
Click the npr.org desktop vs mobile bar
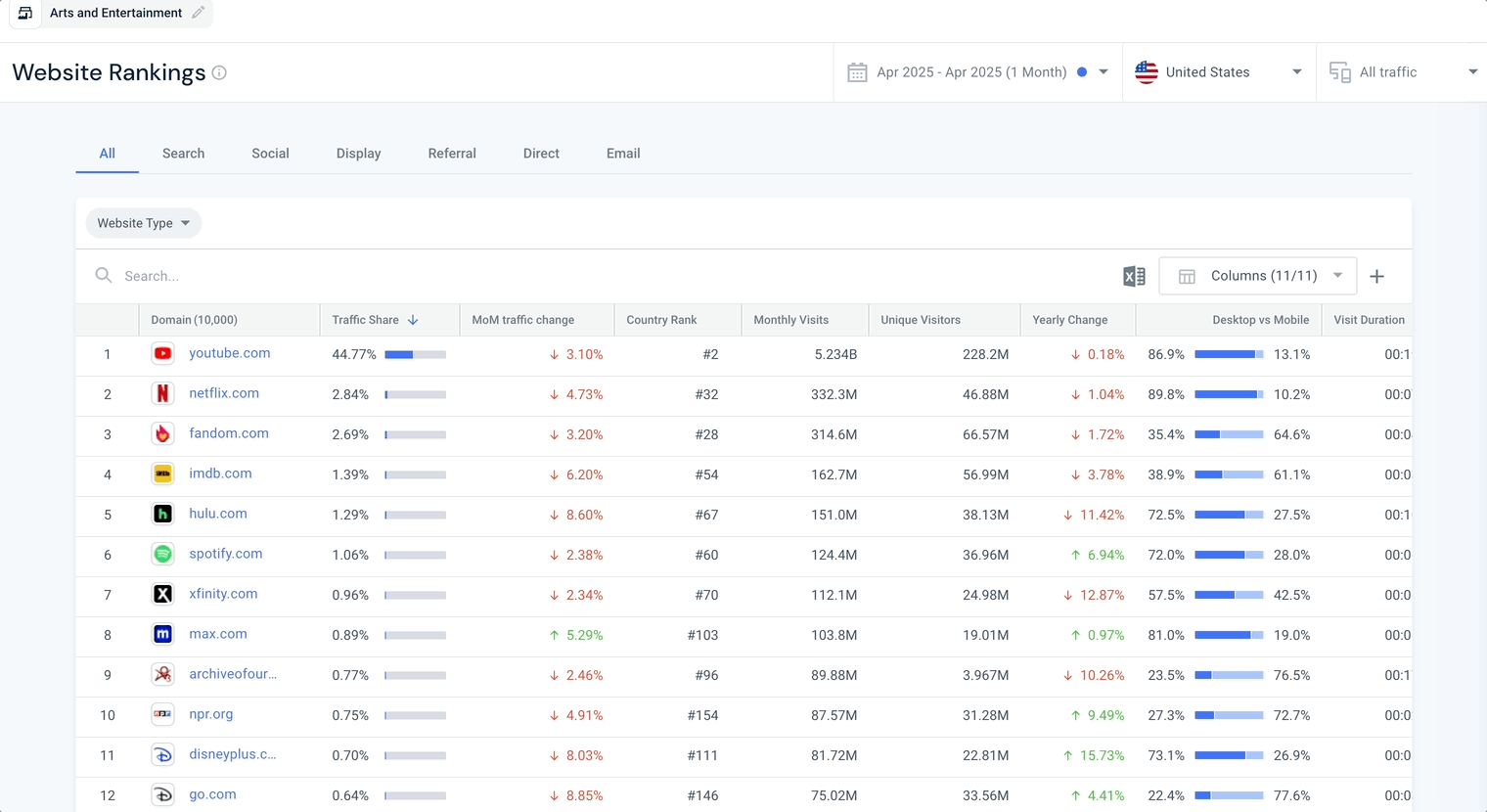tap(1229, 715)
